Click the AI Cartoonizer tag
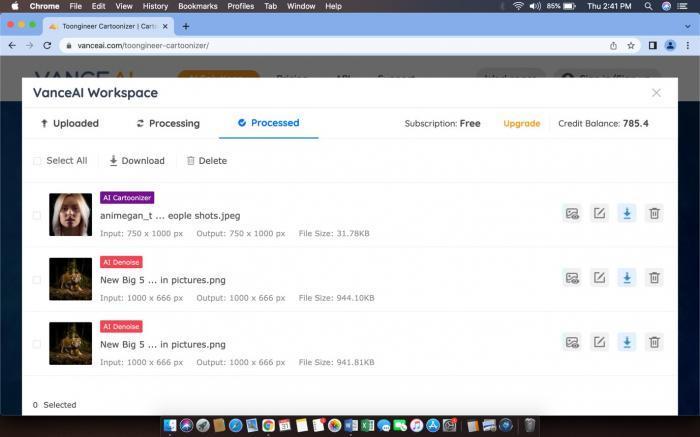Viewport: 700px width, 437px height. click(x=127, y=198)
